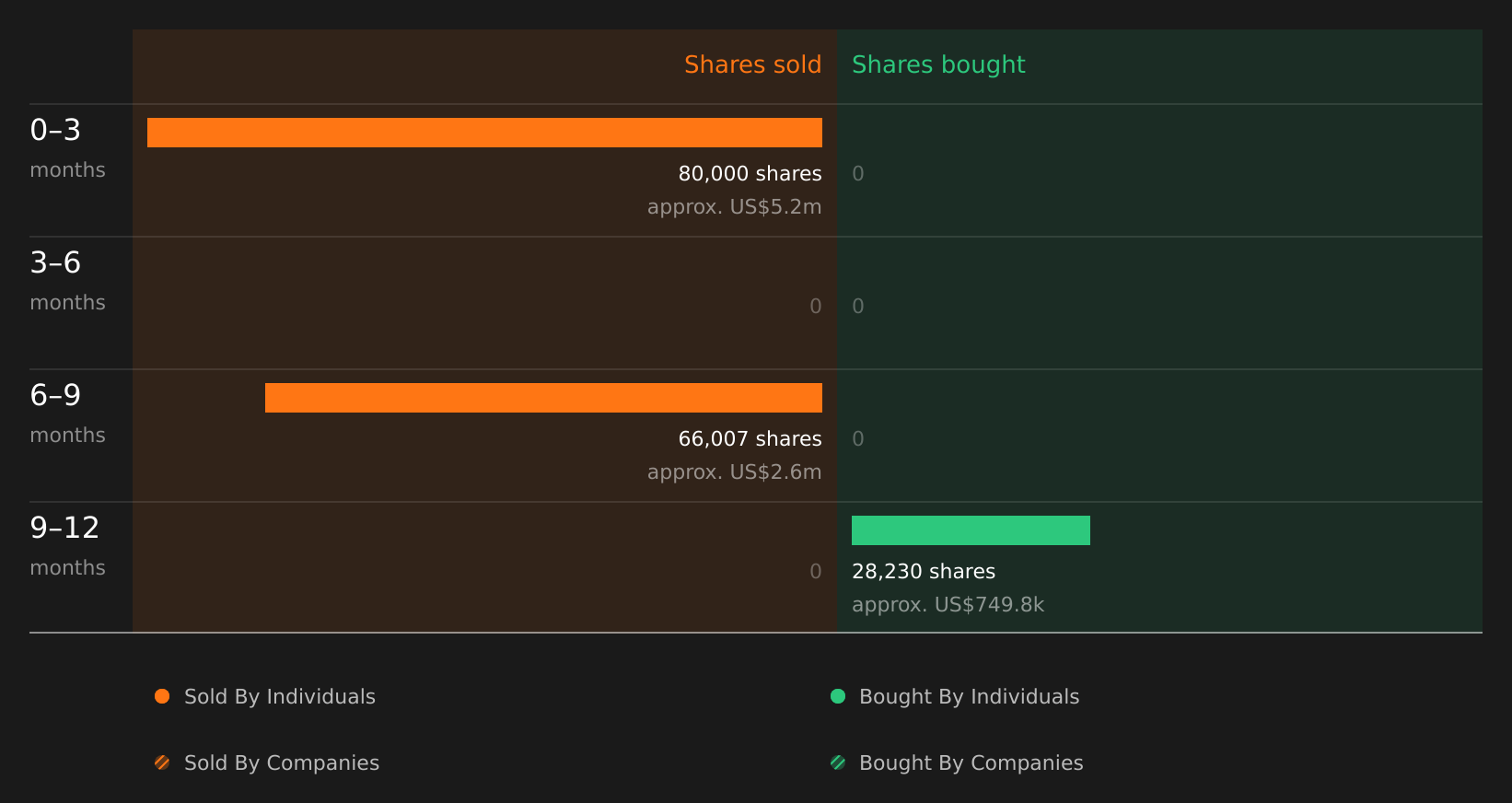Click the bought 0 in 3–6 months row
Image resolution: width=1512 pixels, height=803 pixels.
click(x=858, y=306)
